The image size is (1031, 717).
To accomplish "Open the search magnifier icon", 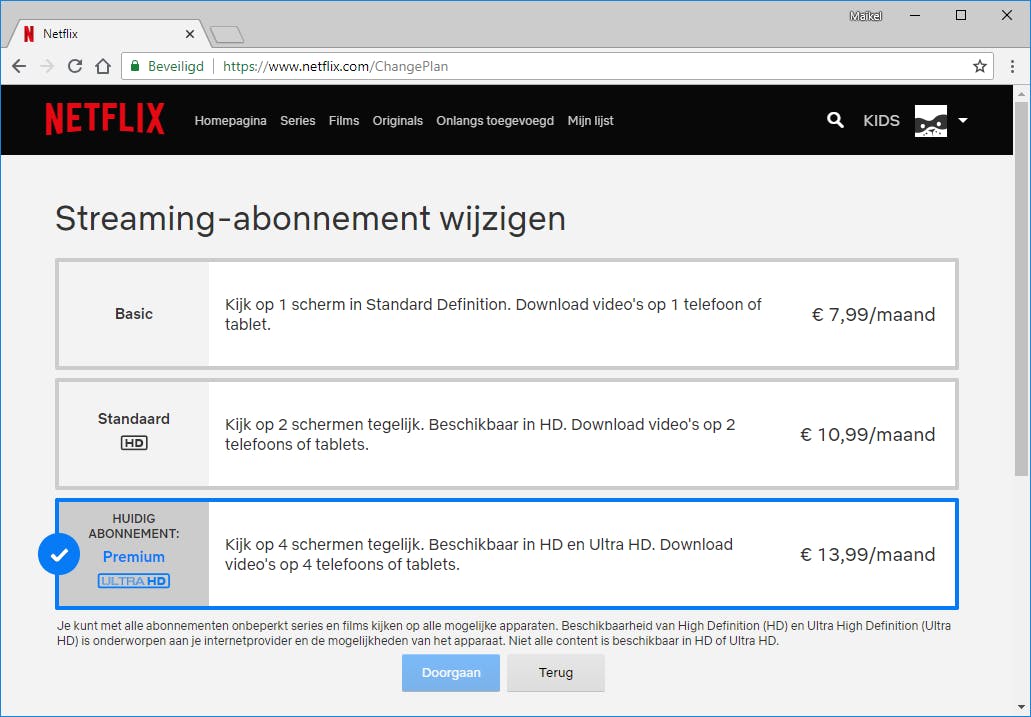I will click(x=835, y=120).
